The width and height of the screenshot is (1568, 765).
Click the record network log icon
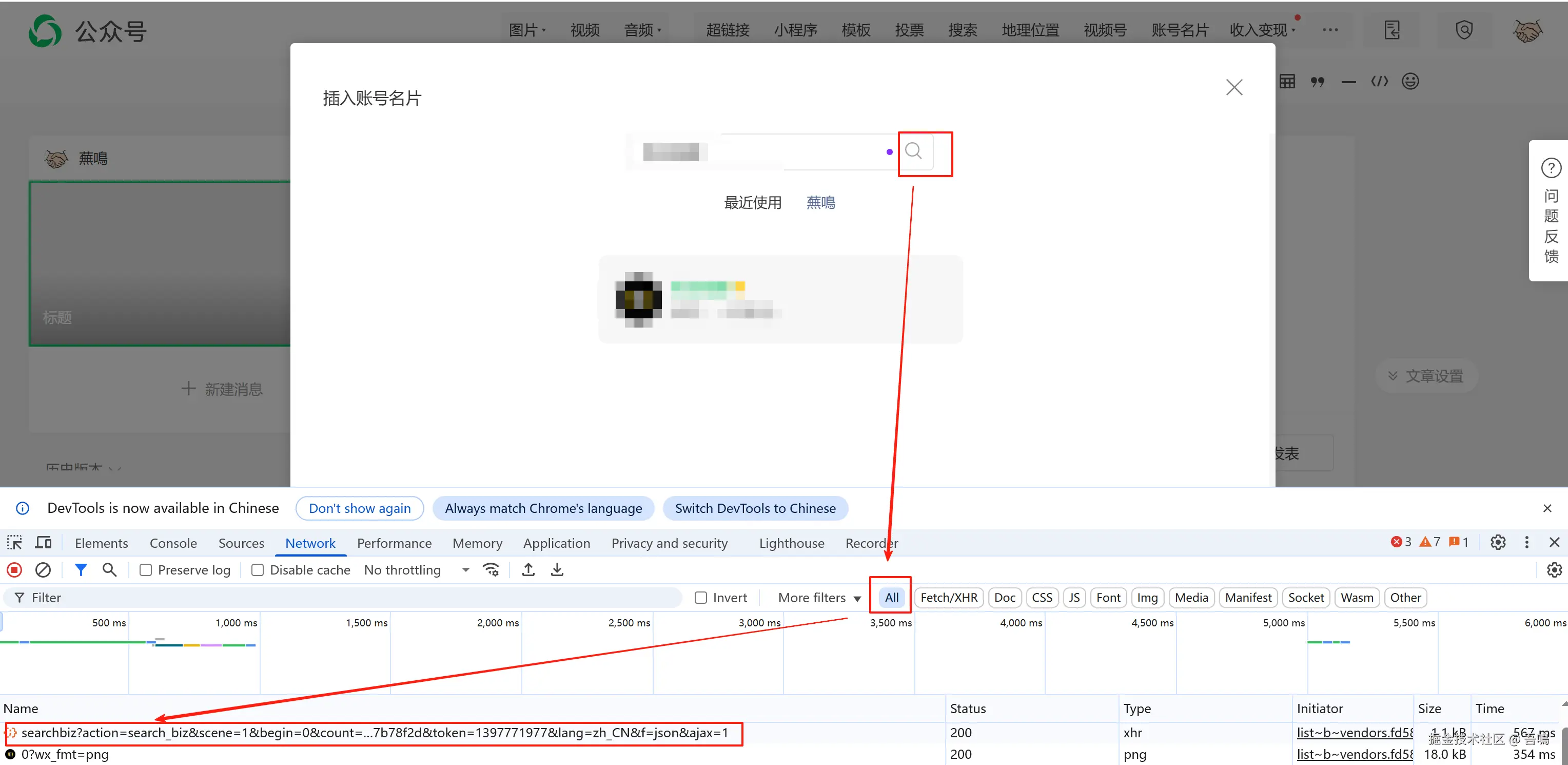(14, 569)
